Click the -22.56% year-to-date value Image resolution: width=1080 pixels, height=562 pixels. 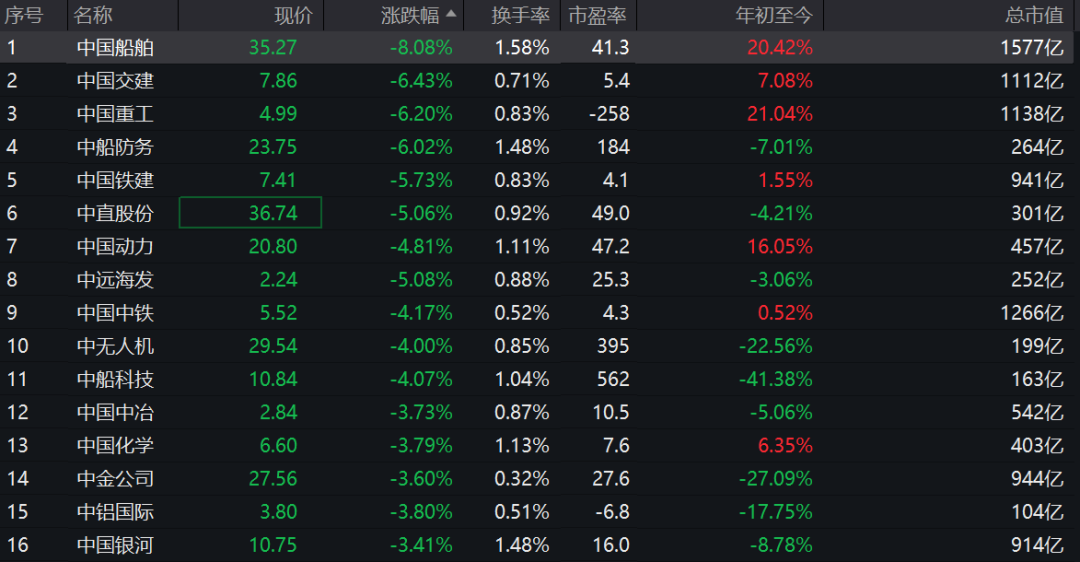tap(776, 346)
